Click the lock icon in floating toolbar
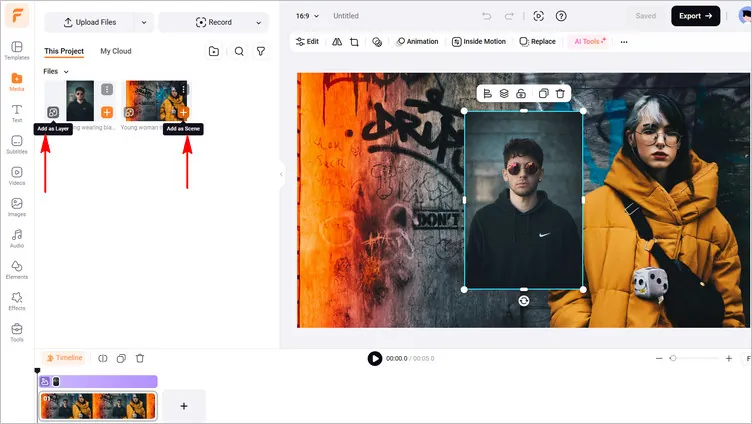The height and width of the screenshot is (424, 752). coord(521,94)
